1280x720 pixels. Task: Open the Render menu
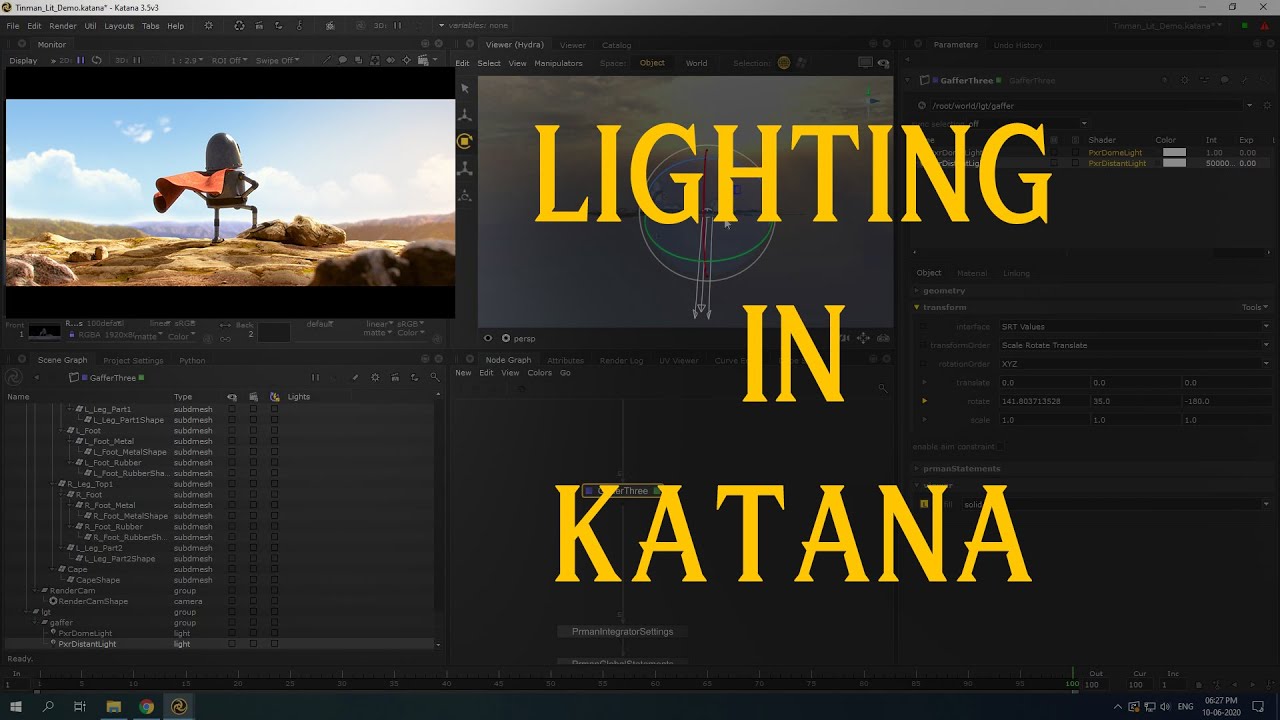(63, 26)
